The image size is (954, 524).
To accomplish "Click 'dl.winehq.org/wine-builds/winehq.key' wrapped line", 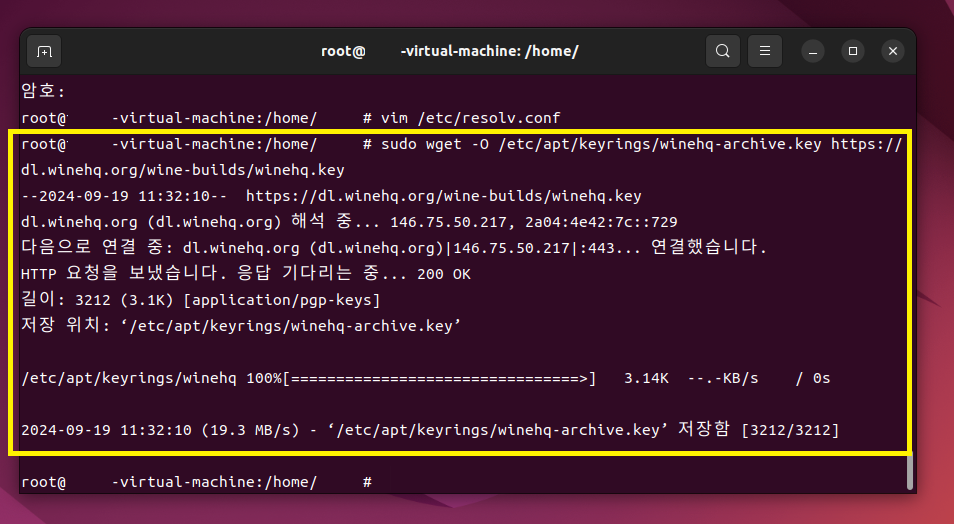I will (183, 170).
